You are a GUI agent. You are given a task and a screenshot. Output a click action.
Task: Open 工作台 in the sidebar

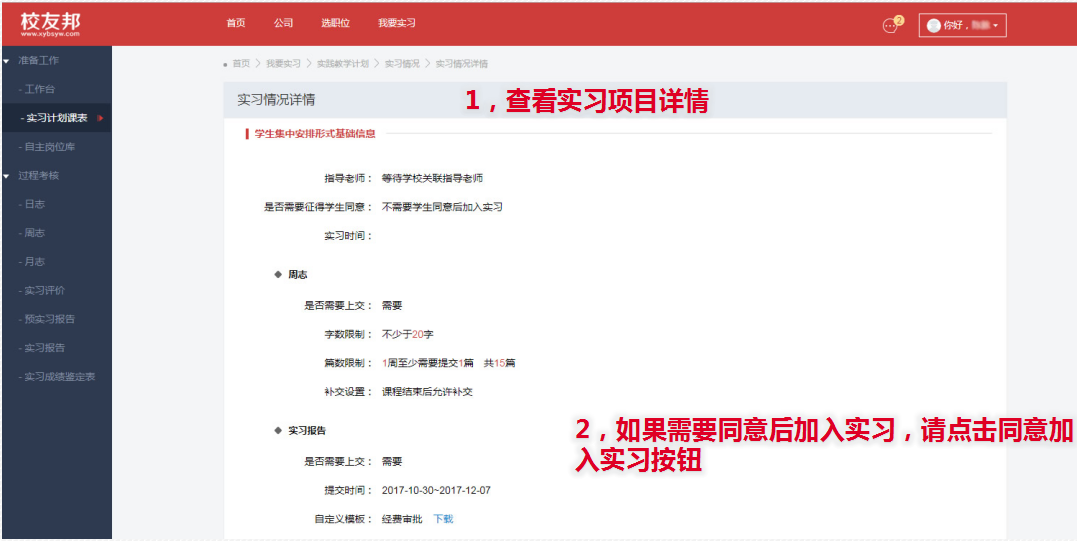40,90
